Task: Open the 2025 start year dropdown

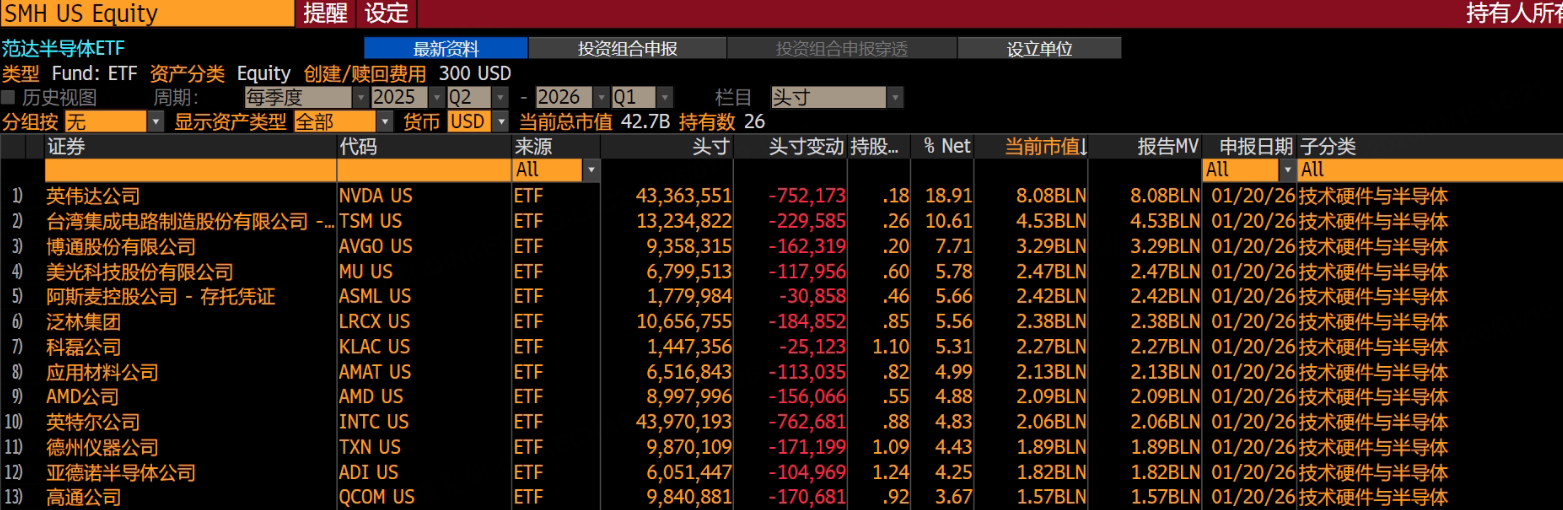Action: tap(408, 97)
